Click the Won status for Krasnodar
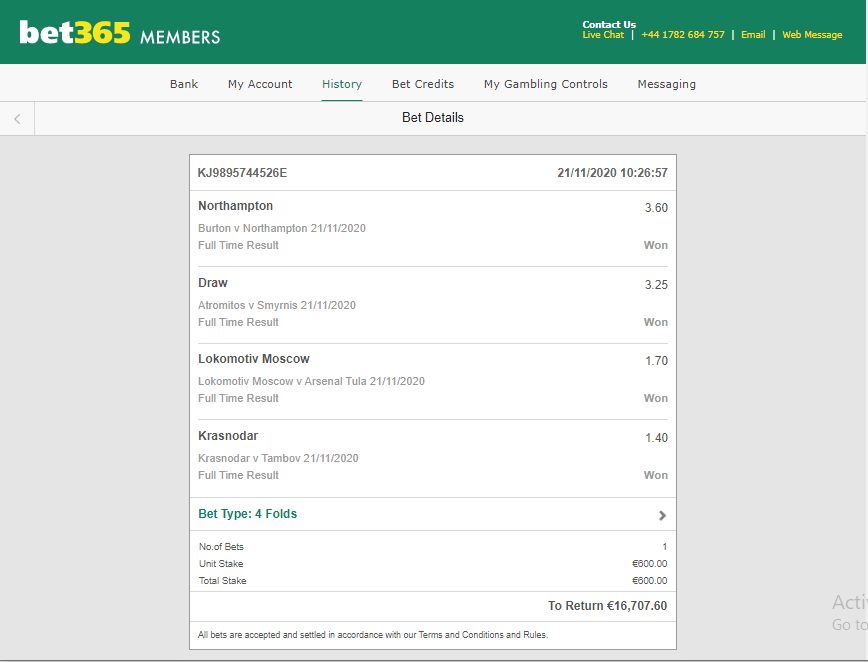This screenshot has height=663, width=868. (655, 475)
